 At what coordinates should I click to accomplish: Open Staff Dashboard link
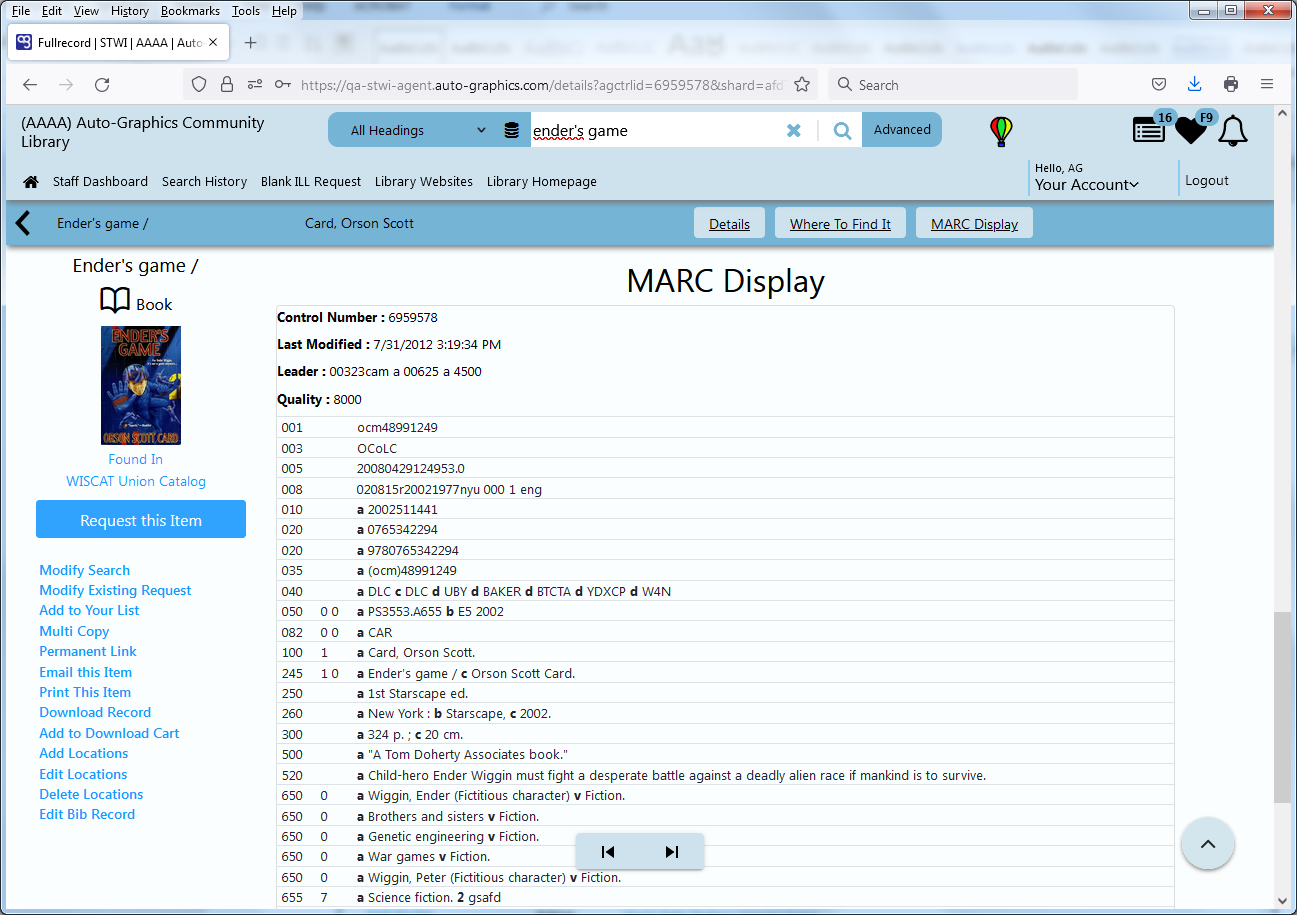click(x=100, y=182)
